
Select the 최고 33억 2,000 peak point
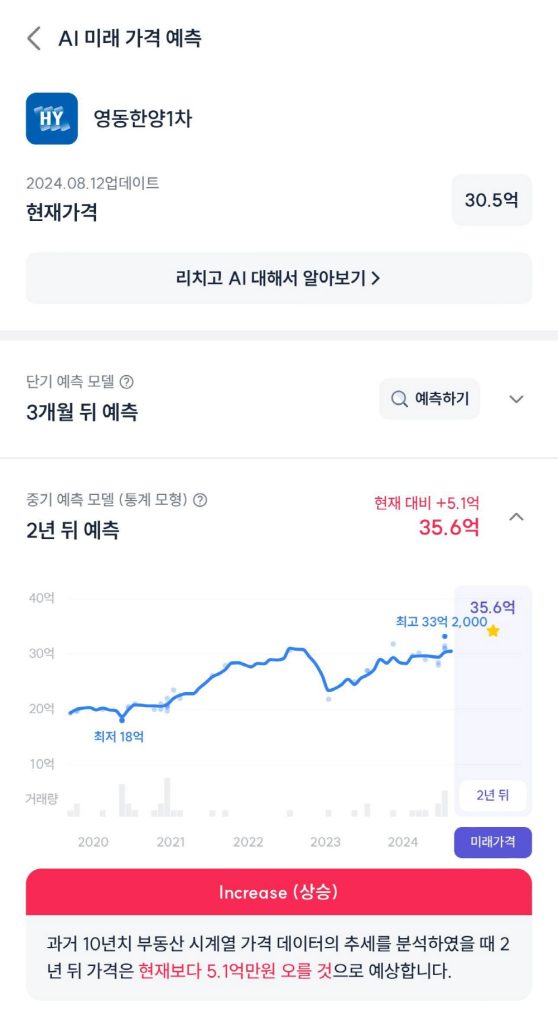pyautogui.click(x=445, y=636)
